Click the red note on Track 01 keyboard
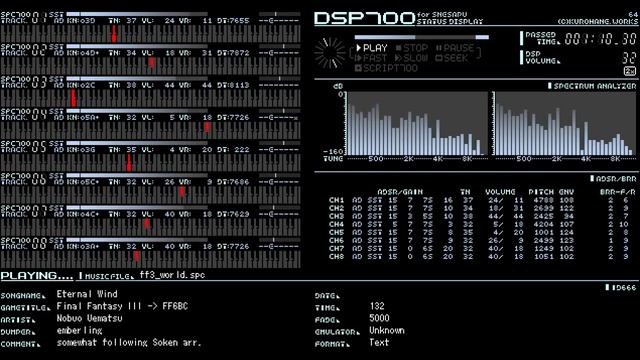The image size is (640, 360). pyautogui.click(x=114, y=34)
